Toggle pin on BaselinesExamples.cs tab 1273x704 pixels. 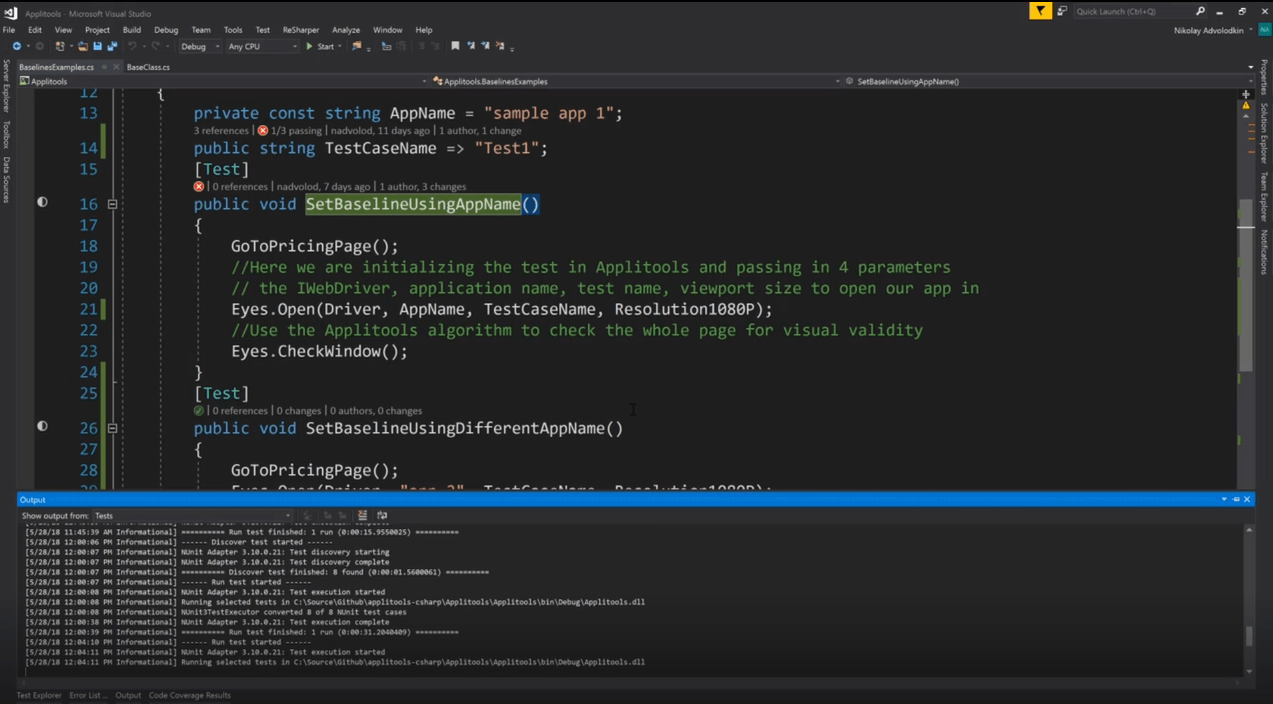coord(103,67)
